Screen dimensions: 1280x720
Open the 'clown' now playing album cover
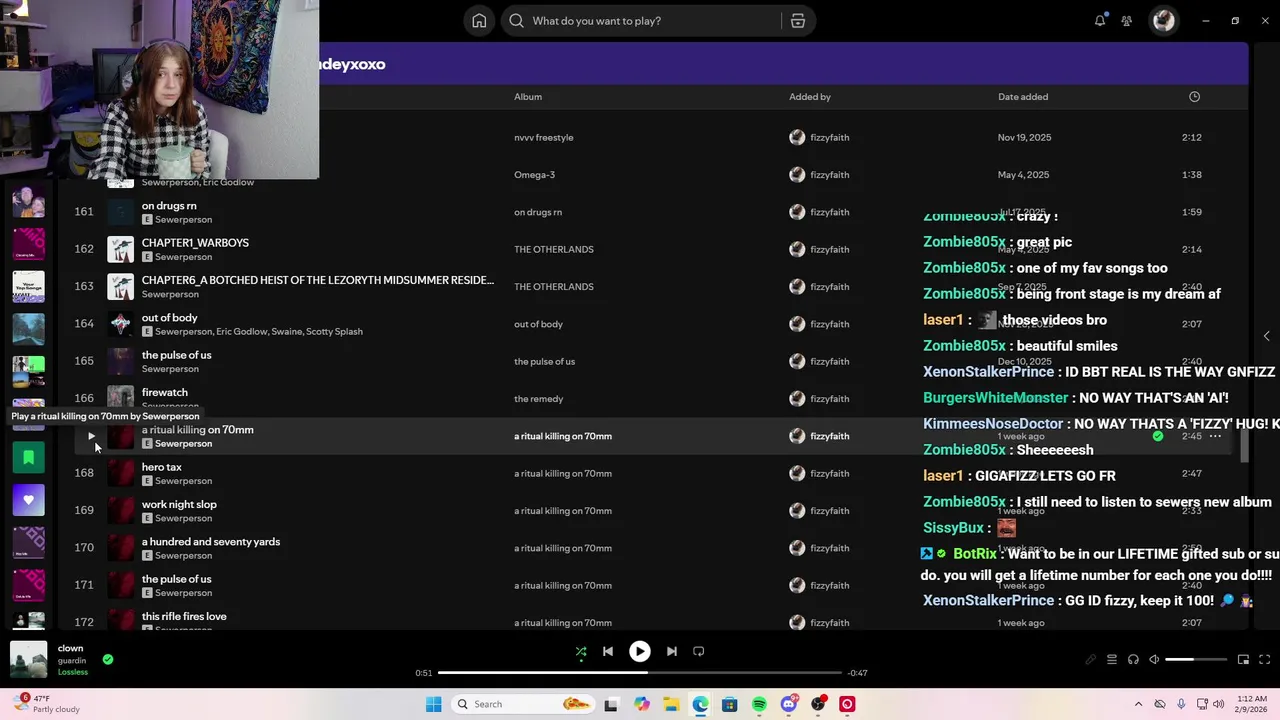[28, 660]
